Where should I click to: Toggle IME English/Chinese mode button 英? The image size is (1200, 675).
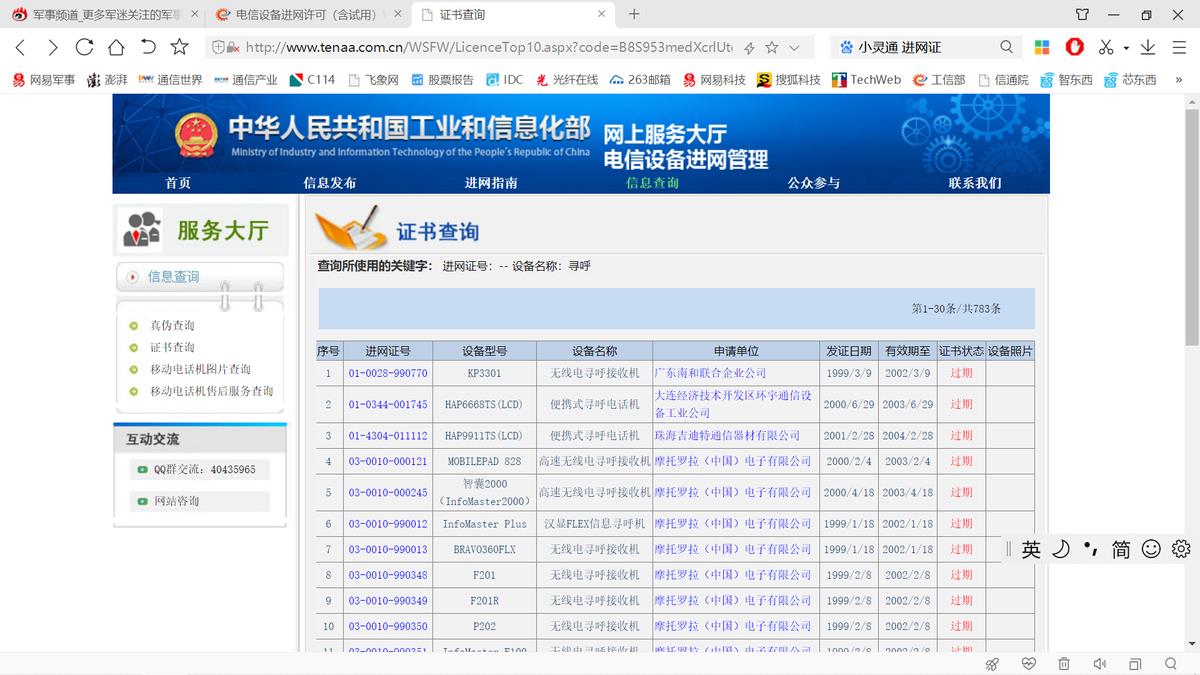coord(1031,549)
